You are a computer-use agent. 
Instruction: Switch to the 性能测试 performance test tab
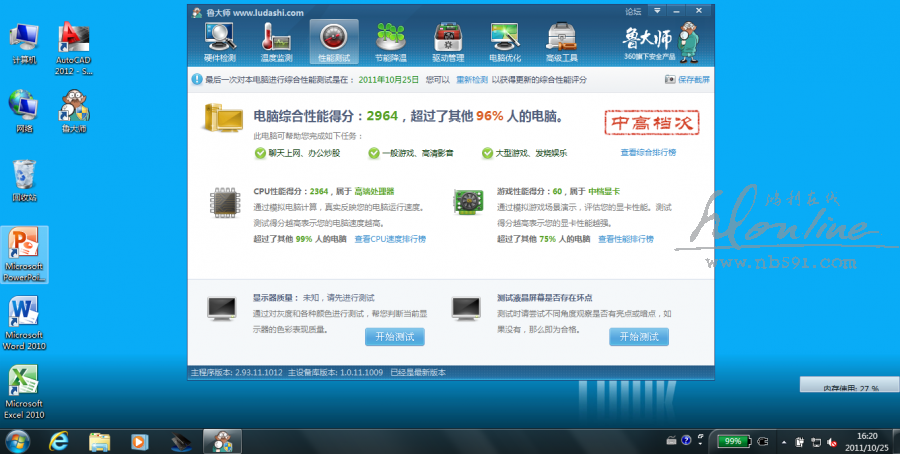click(333, 41)
